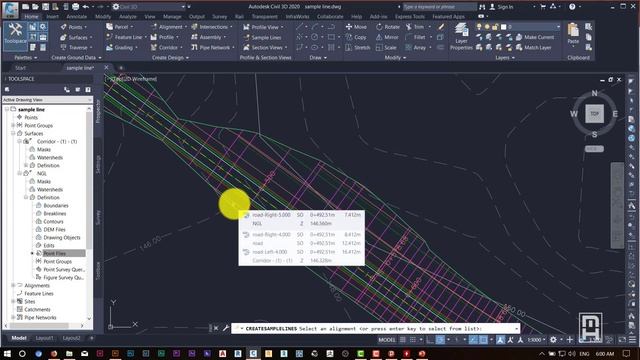The width and height of the screenshot is (640, 360).
Task: Select the Trim tool in Modify panel
Action: click(415, 27)
